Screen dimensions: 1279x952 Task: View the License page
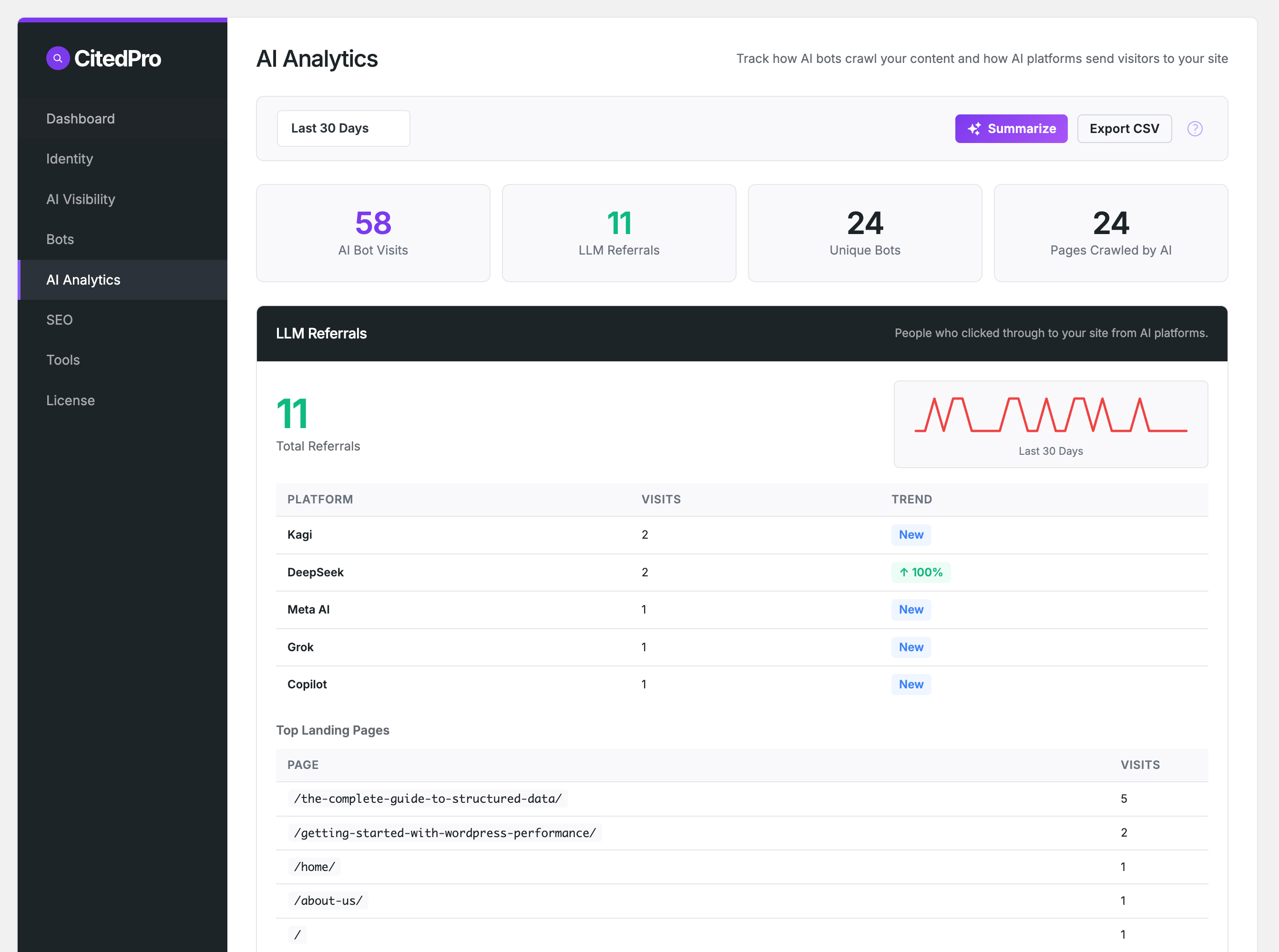pyautogui.click(x=70, y=400)
